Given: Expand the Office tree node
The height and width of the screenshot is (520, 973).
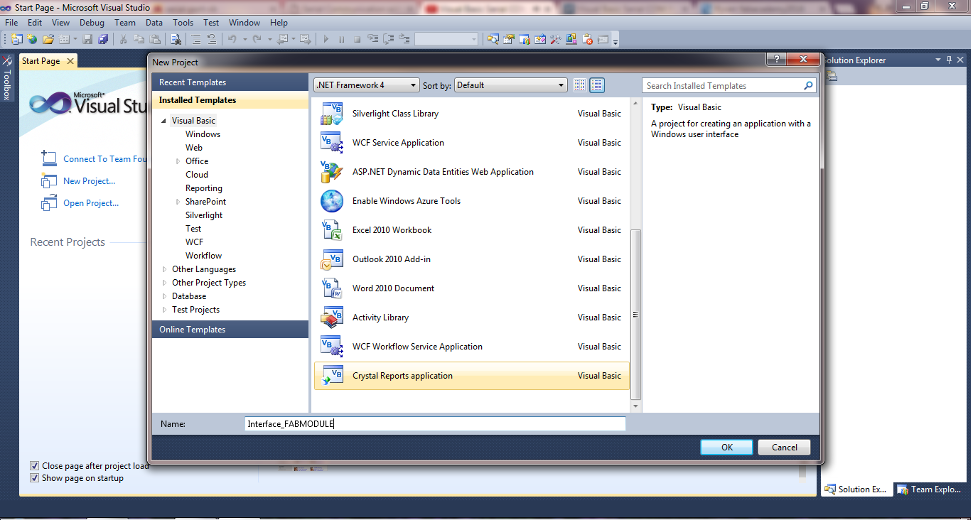Looking at the screenshot, I should (x=177, y=161).
